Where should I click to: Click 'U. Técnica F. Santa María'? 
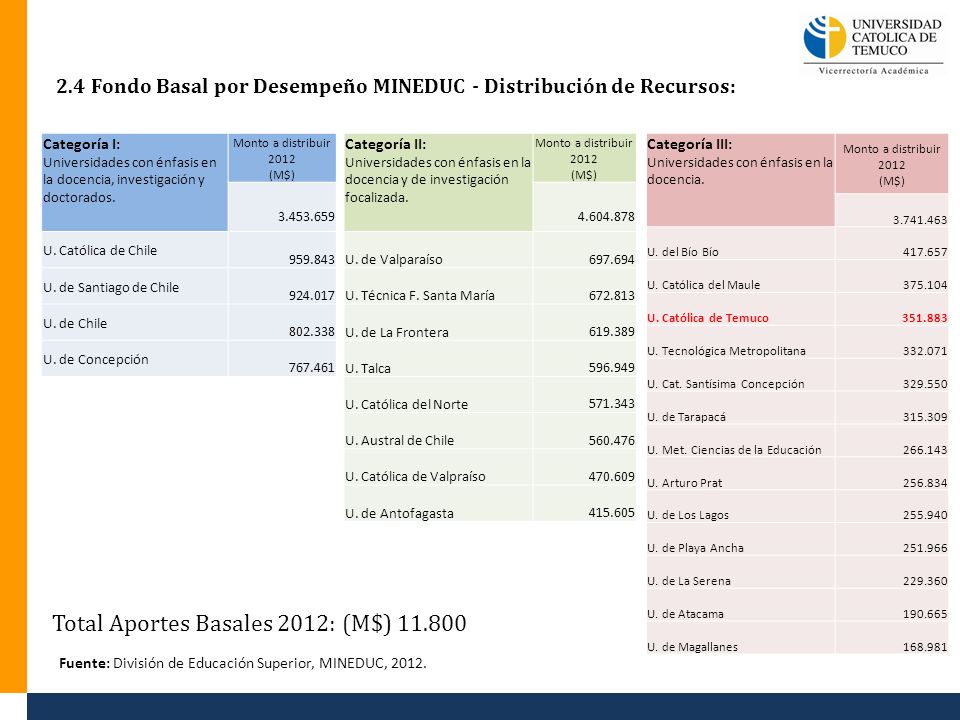(x=420, y=296)
